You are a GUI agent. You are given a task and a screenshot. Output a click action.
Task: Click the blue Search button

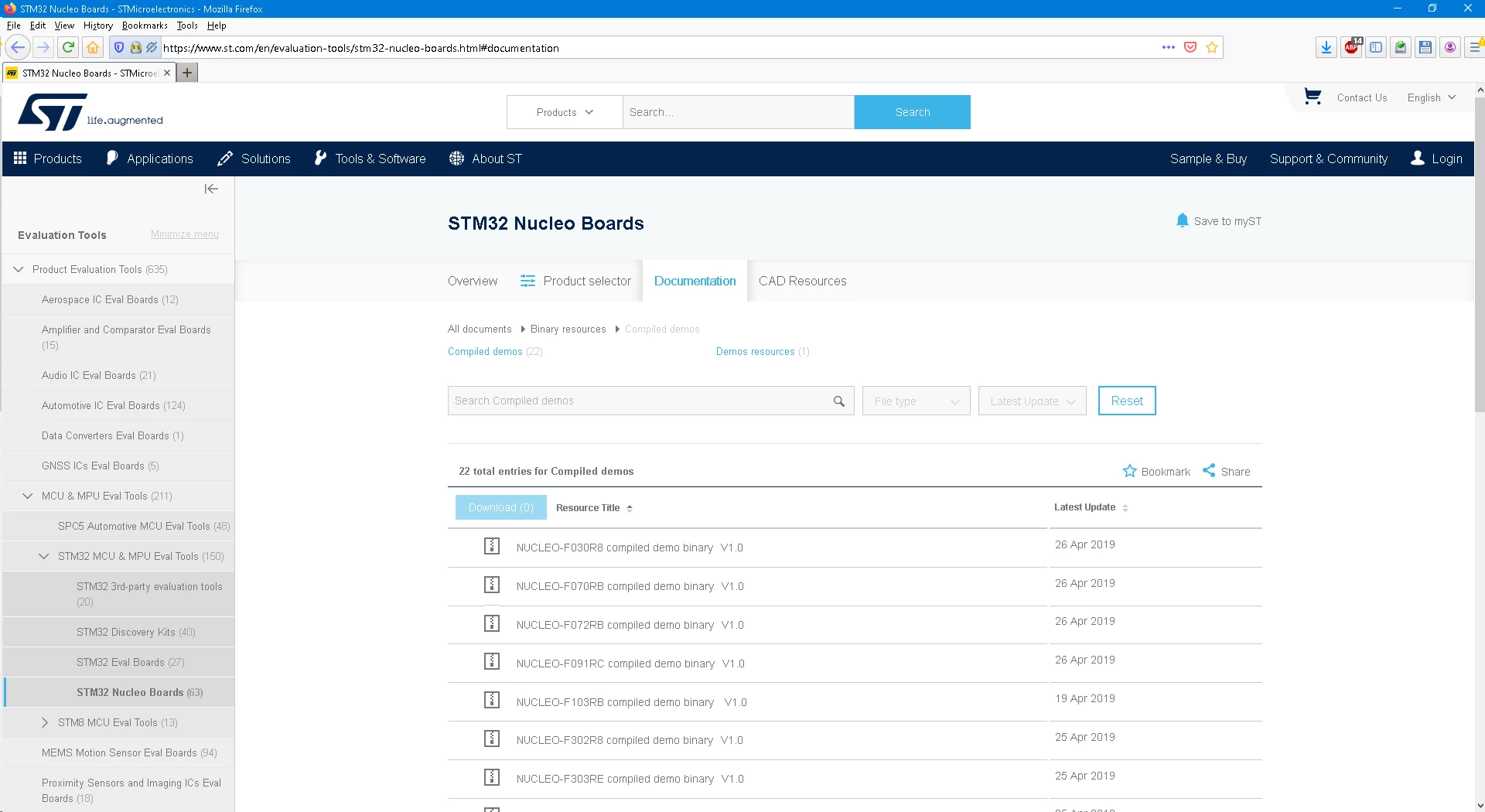point(913,112)
